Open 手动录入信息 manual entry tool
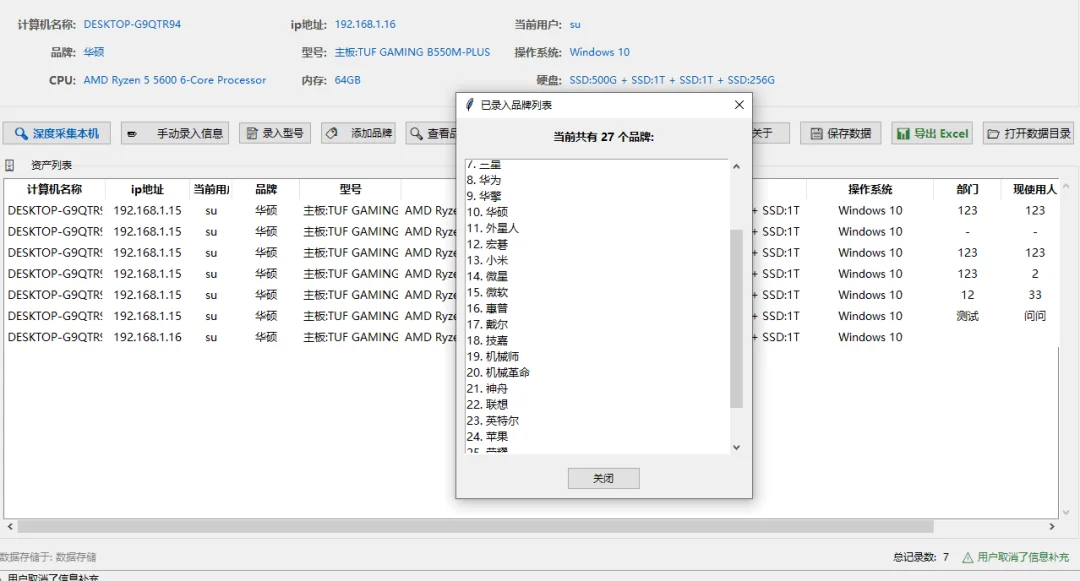The height and width of the screenshot is (581, 1080). click(x=176, y=134)
